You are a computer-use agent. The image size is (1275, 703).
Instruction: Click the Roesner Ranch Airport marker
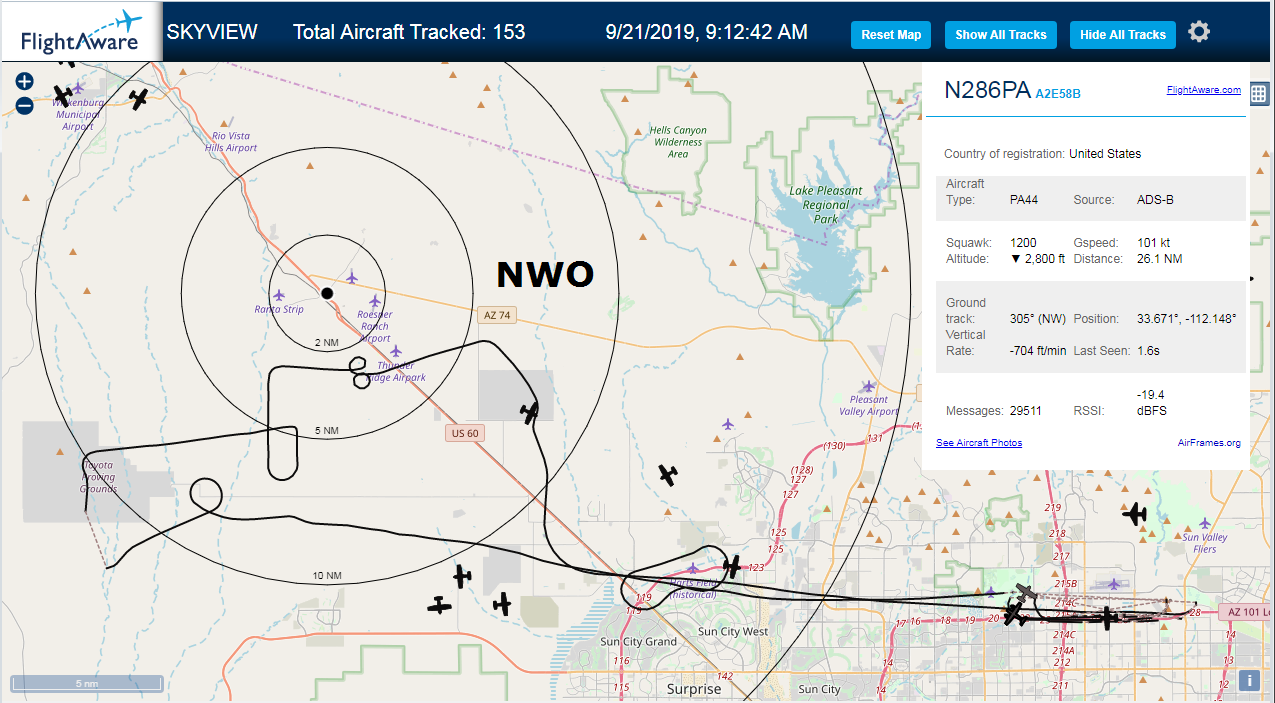tap(375, 301)
